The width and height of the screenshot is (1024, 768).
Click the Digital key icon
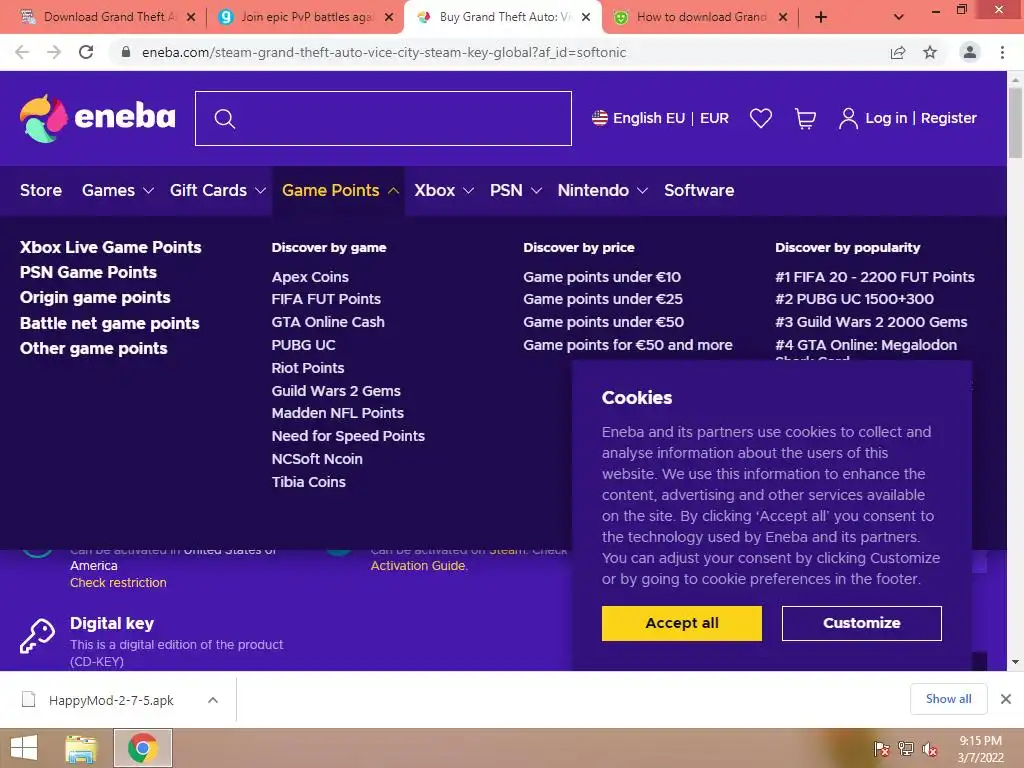[x=37, y=635]
